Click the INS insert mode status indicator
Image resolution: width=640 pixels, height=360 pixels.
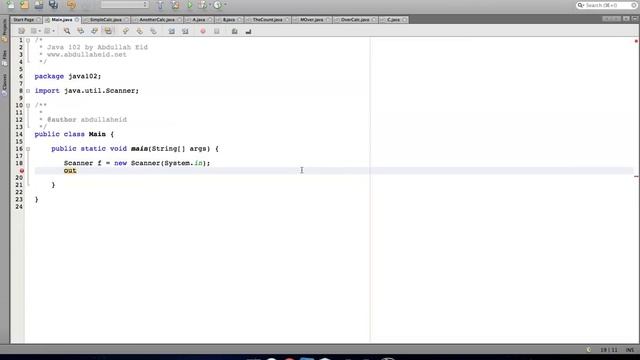coord(630,350)
